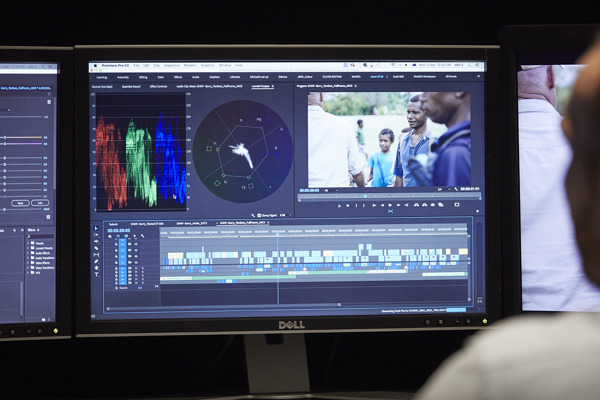Open the Markers menu
Image resolution: width=600 pixels, height=400 pixels.
pos(190,65)
